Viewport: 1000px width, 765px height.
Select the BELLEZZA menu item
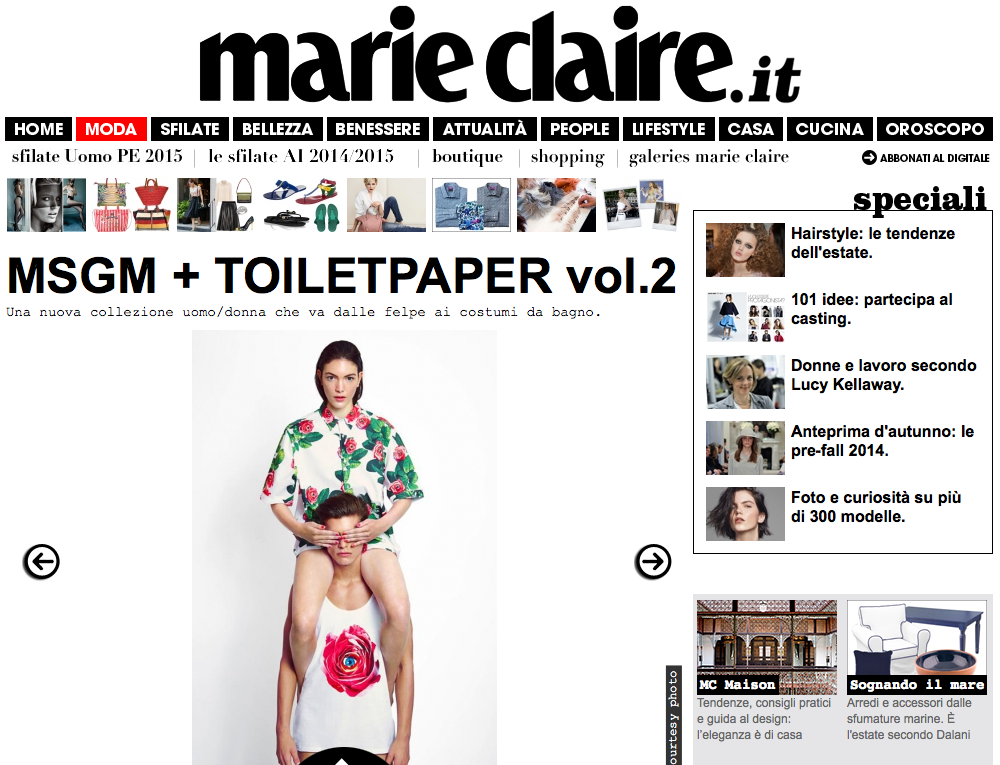pos(277,129)
